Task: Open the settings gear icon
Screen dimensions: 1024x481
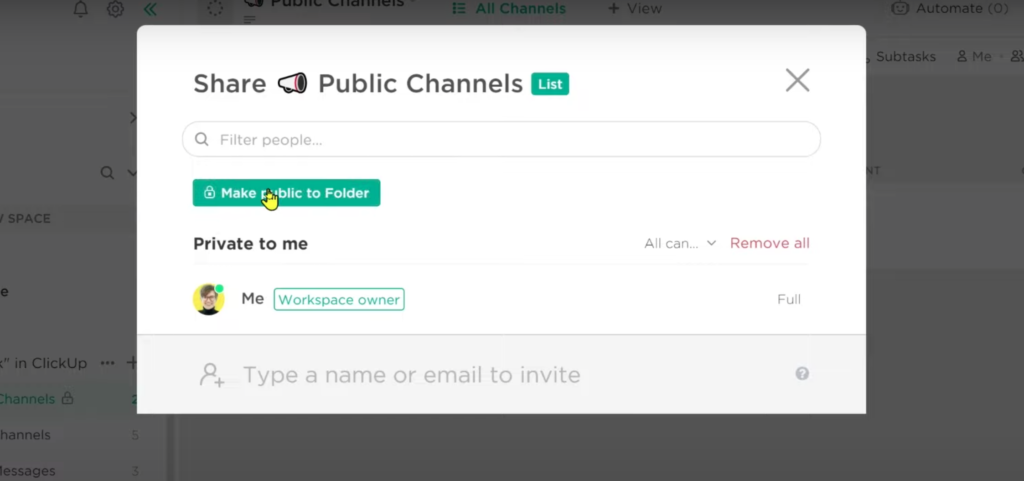Action: (x=115, y=9)
